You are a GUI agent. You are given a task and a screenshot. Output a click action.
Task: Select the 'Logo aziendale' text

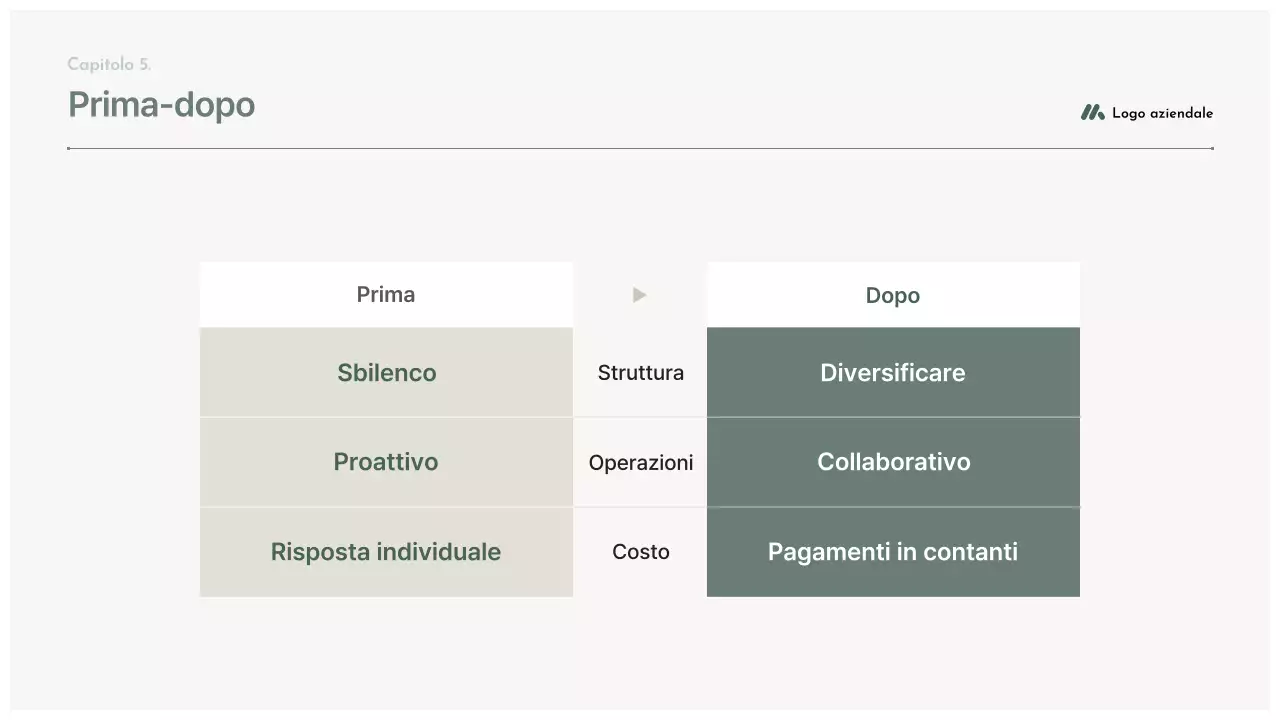pos(1162,113)
